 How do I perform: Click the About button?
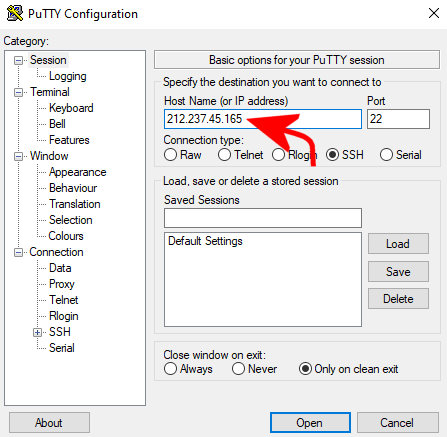[49, 423]
